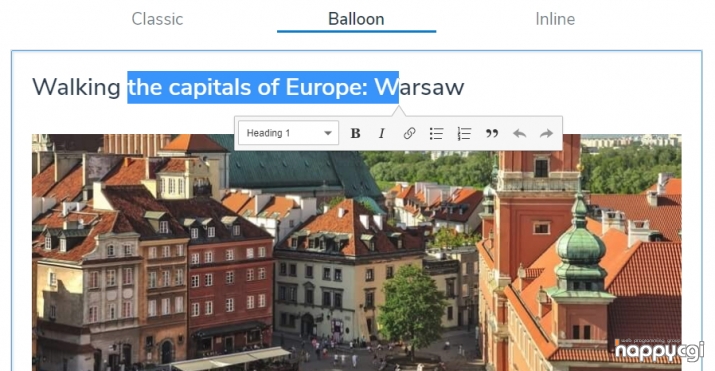Toggle bold formatting in balloon toolbar
This screenshot has height=371, width=715.
pos(355,133)
